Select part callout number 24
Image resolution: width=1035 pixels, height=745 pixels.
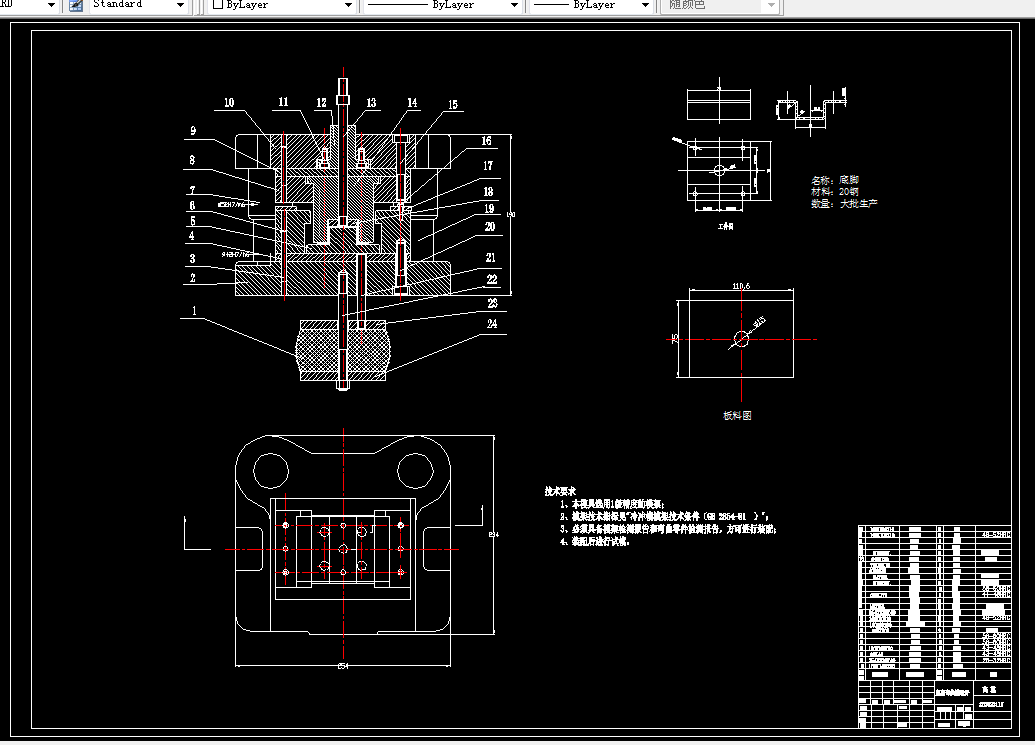(x=492, y=323)
